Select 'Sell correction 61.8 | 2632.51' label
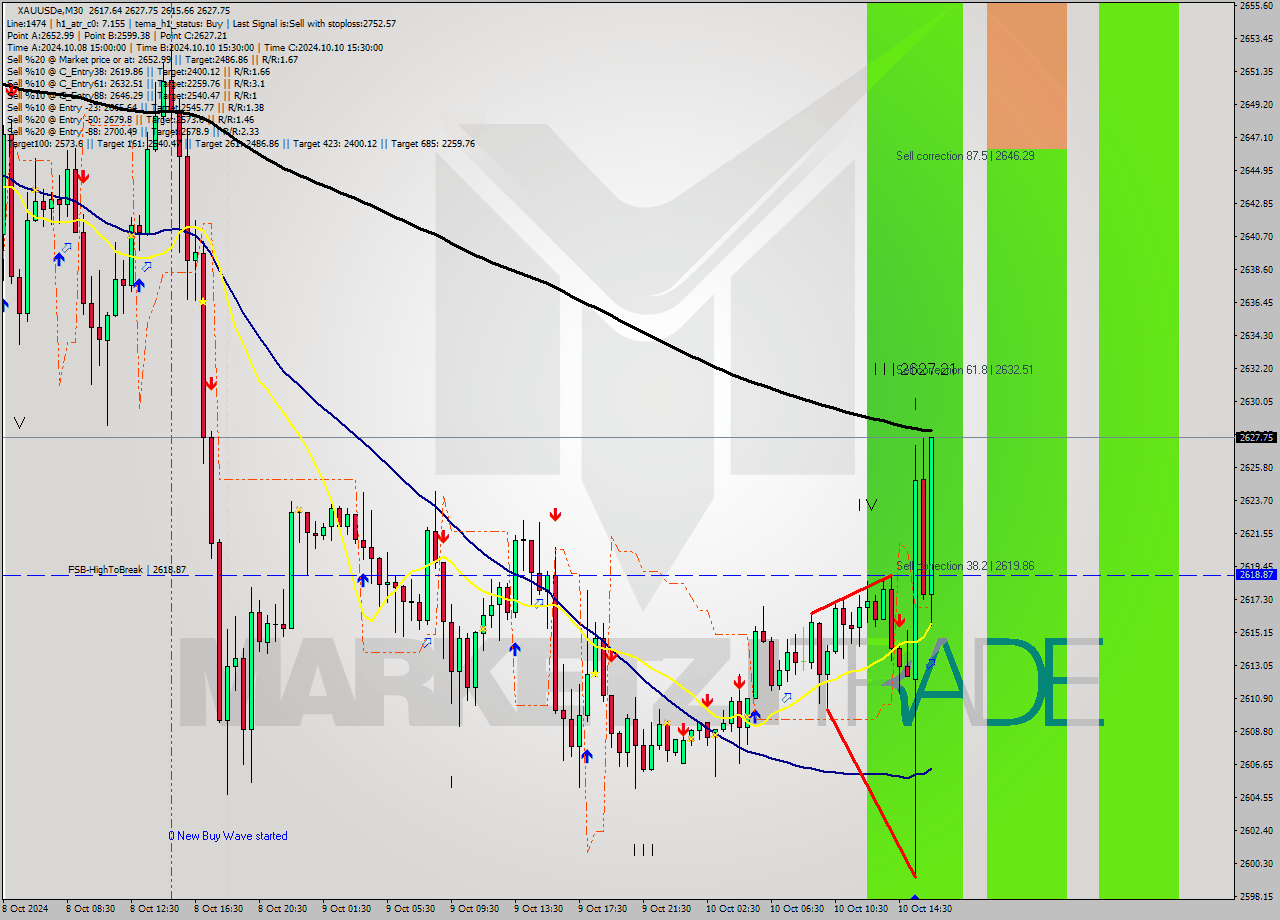Image resolution: width=1280 pixels, height=920 pixels. click(x=966, y=370)
